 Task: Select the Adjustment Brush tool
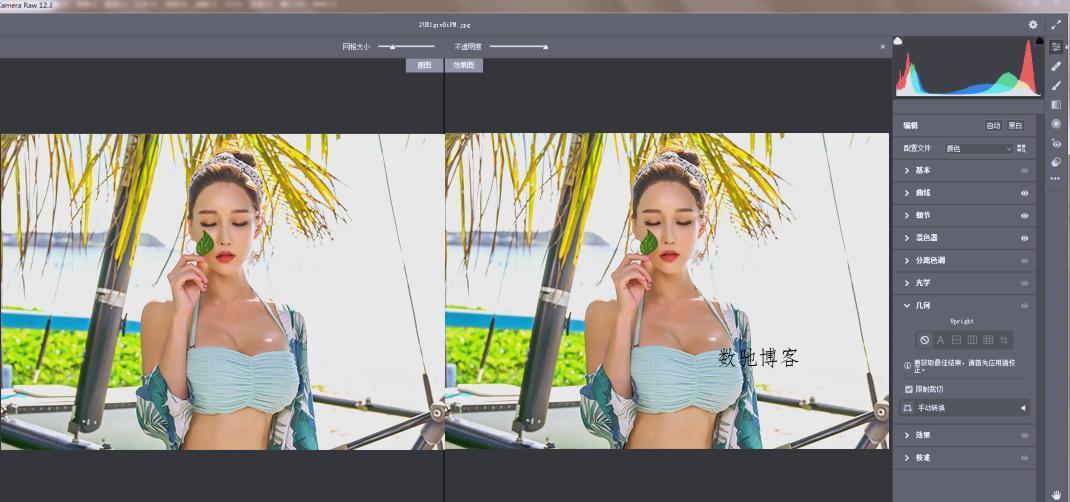tap(1056, 85)
